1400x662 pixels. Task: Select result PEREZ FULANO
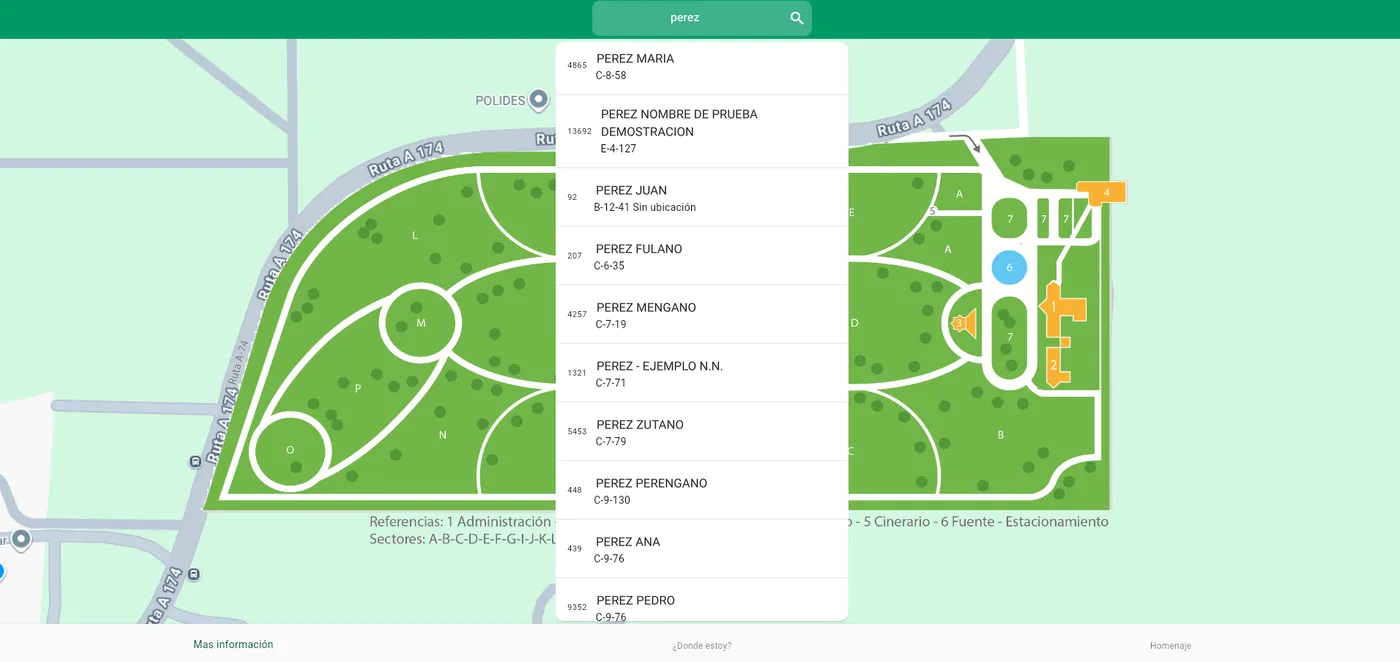(x=702, y=256)
